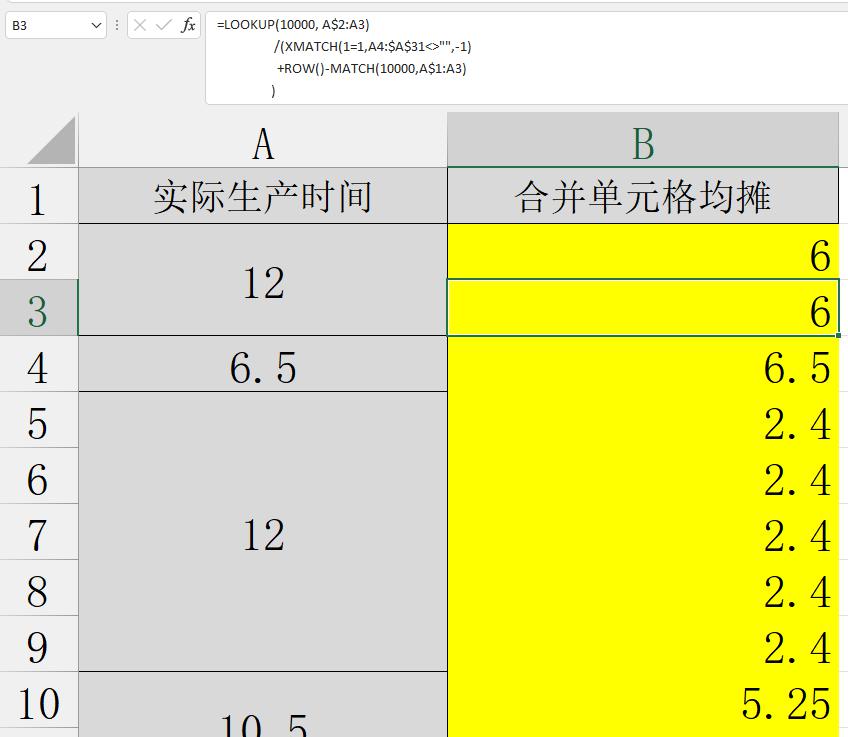Select row 6 header

[x=39, y=476]
